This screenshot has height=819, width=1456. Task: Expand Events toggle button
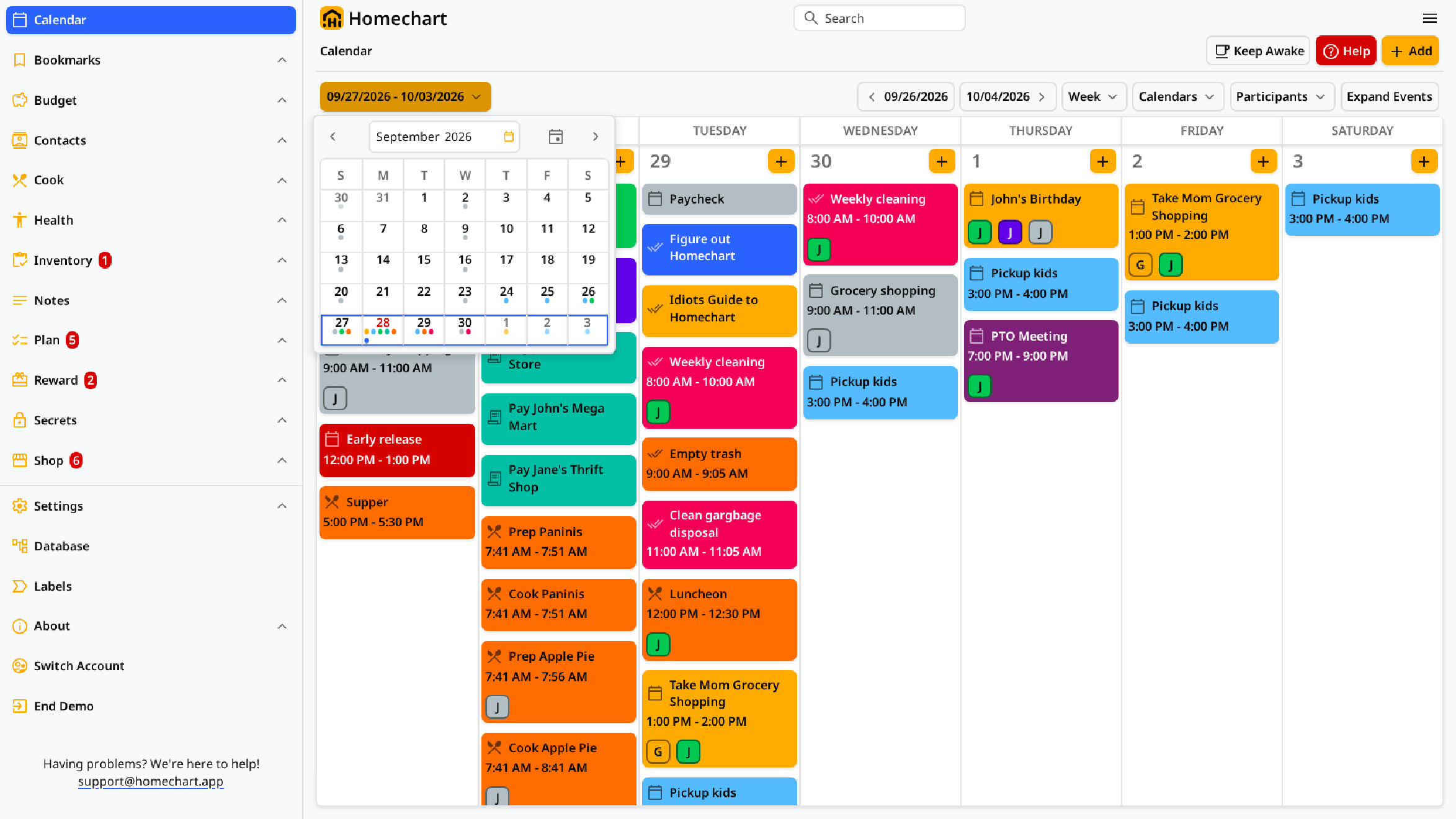coord(1389,97)
